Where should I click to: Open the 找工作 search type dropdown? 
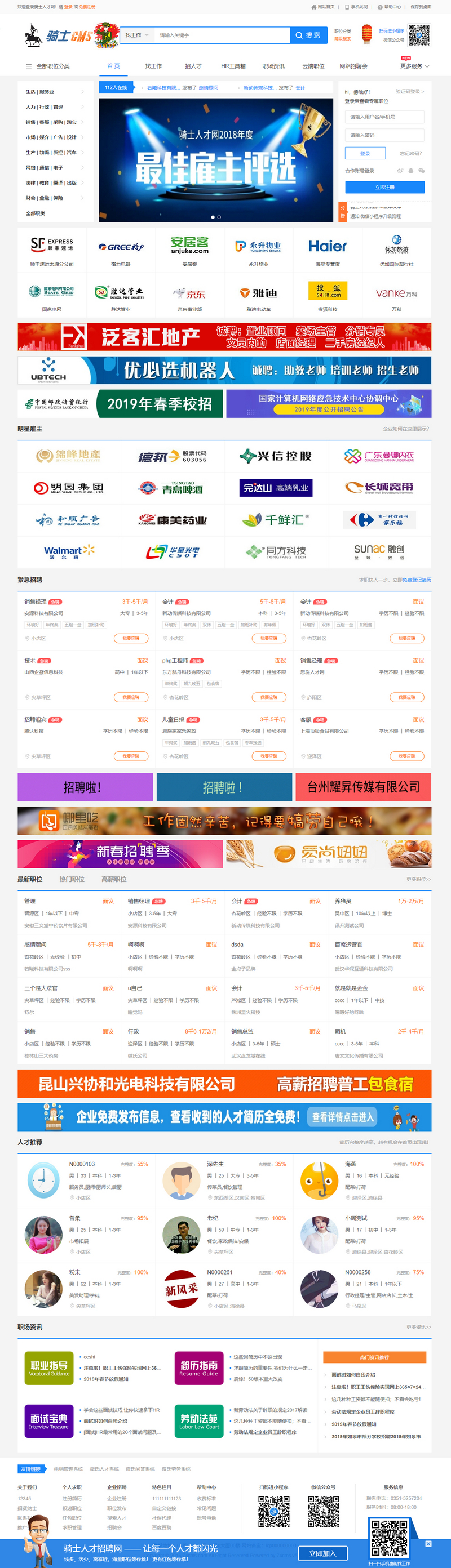pyautogui.click(x=137, y=35)
